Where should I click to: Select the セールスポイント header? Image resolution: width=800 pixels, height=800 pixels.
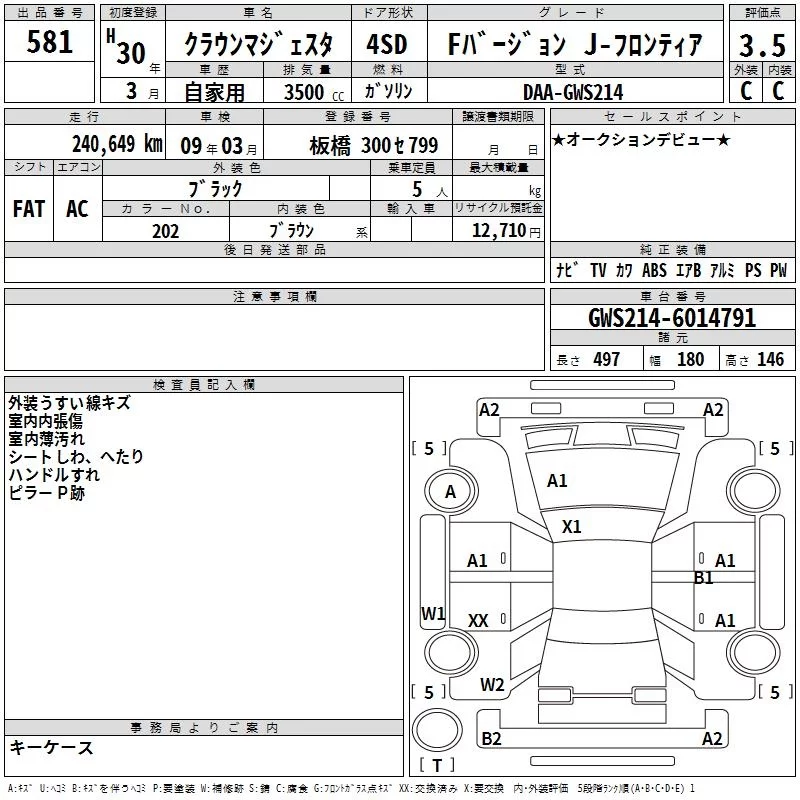point(672,116)
